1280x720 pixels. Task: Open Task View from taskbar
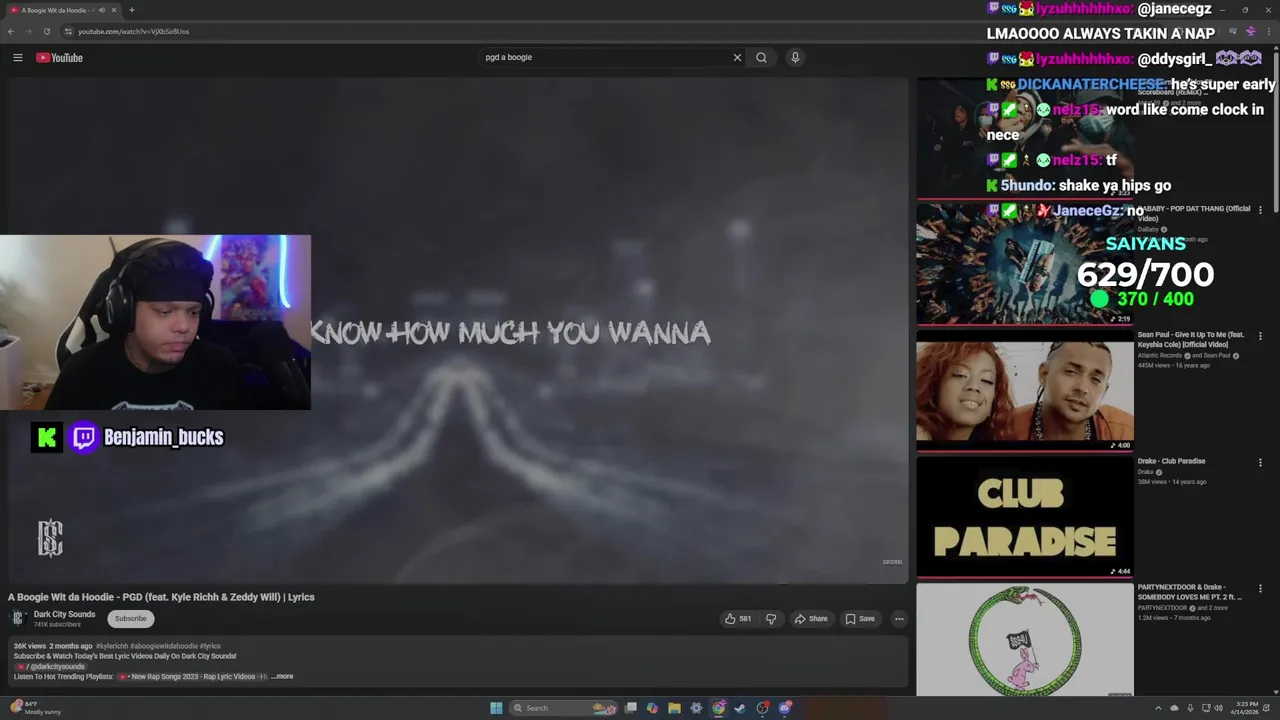pyautogui.click(x=631, y=708)
